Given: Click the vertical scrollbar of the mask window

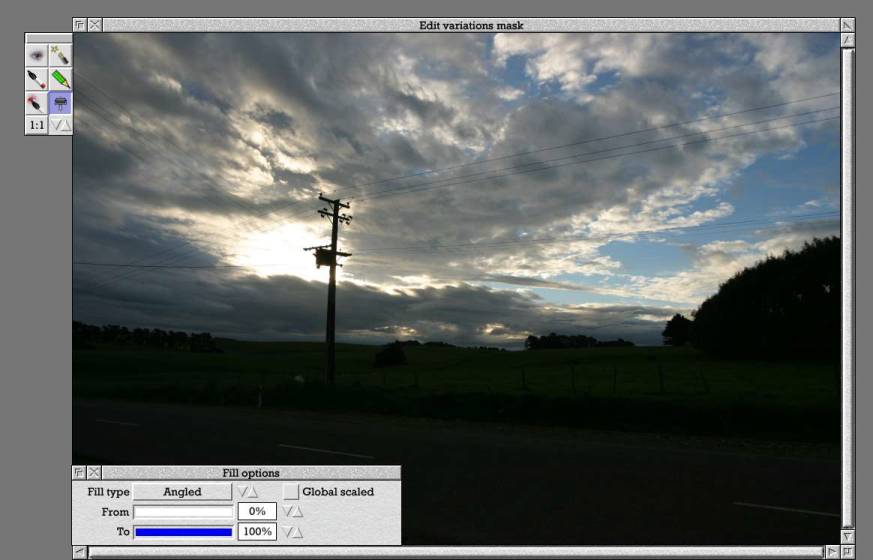Looking at the screenshot, I should pyautogui.click(x=847, y=288).
